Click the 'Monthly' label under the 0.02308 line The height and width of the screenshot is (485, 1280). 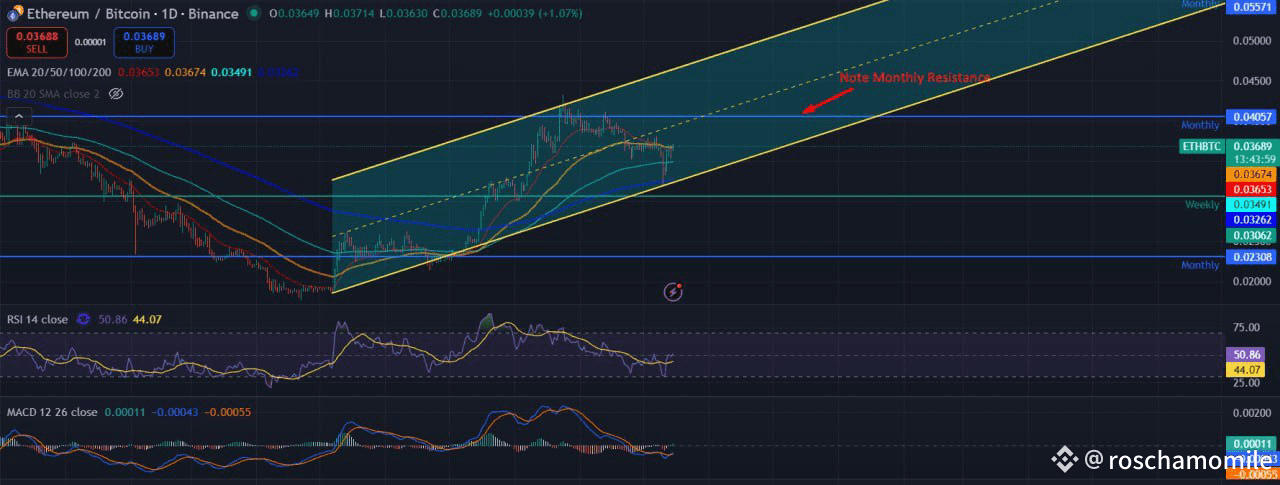[x=1200, y=265]
